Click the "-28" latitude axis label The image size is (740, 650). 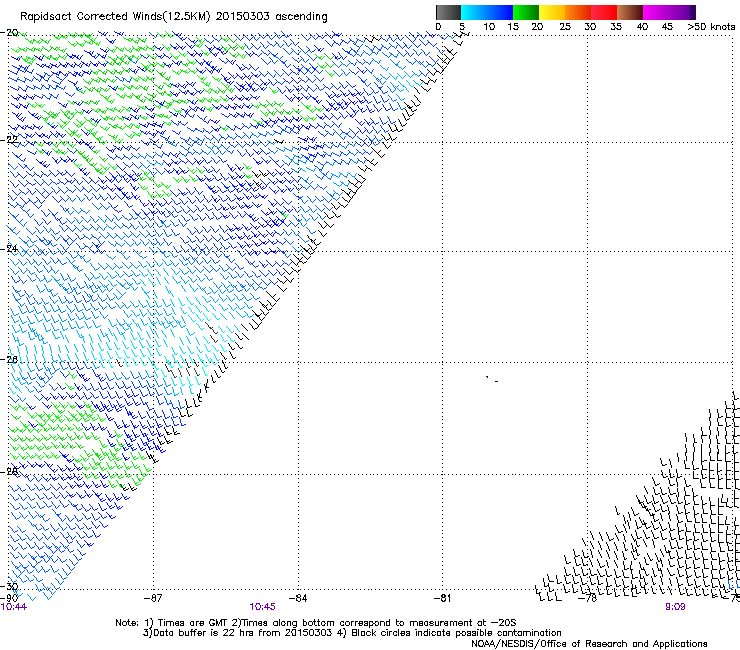[x=9, y=471]
